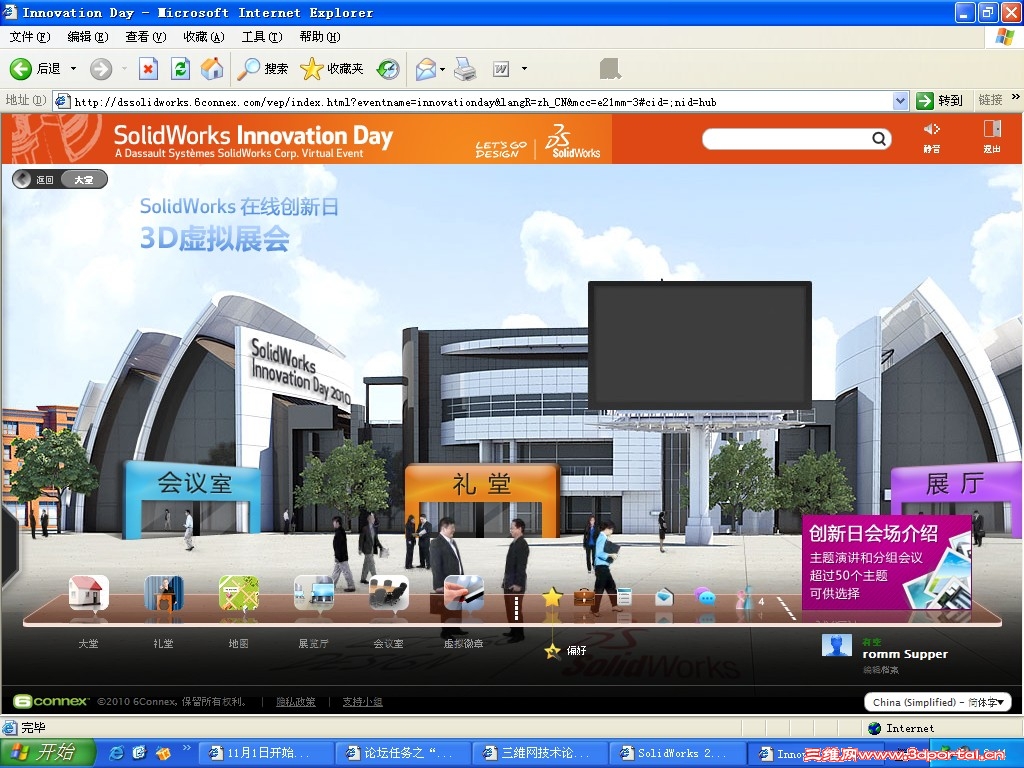
Task: Click the 支持小组 support link
Action: click(362, 701)
